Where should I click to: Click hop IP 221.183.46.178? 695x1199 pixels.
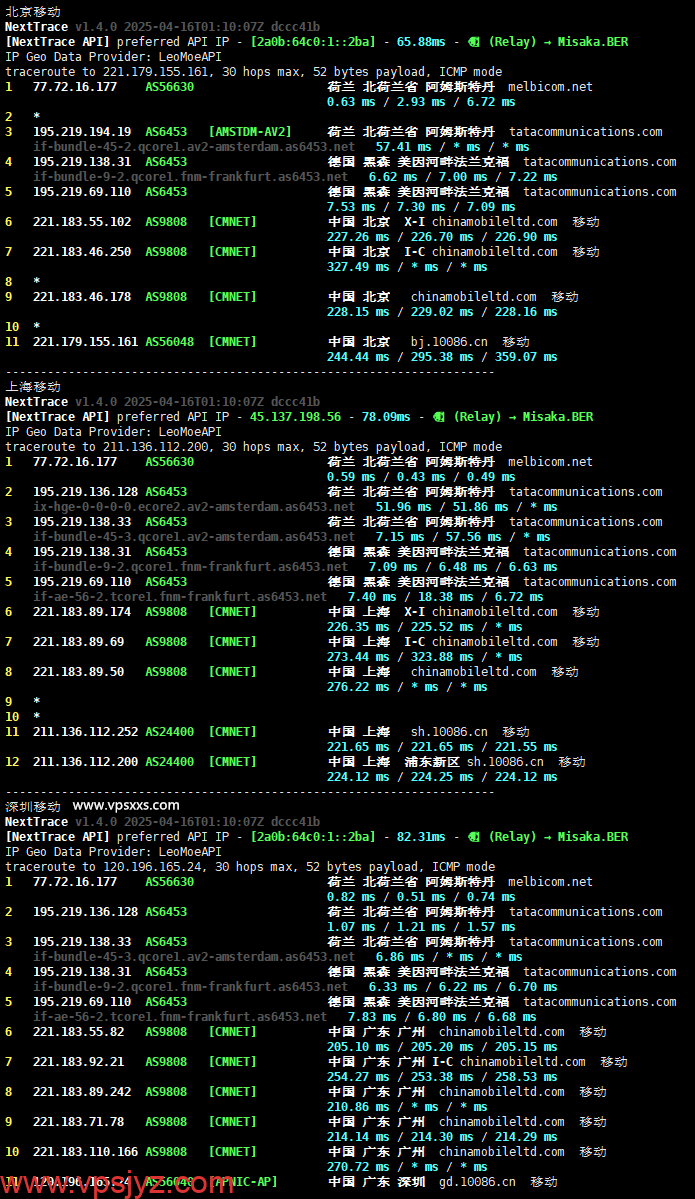pos(82,297)
